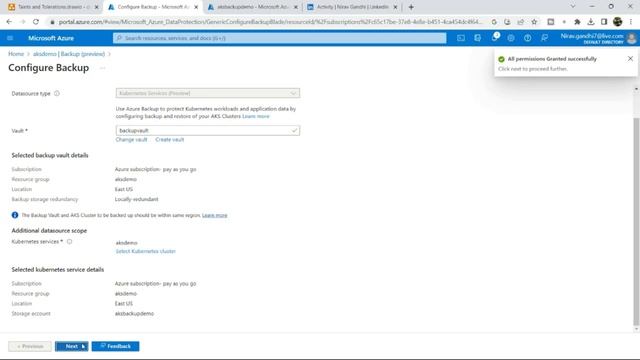Viewport: 640px width, 360px height.
Task: Share this page using the share icon
Action: point(520,22)
